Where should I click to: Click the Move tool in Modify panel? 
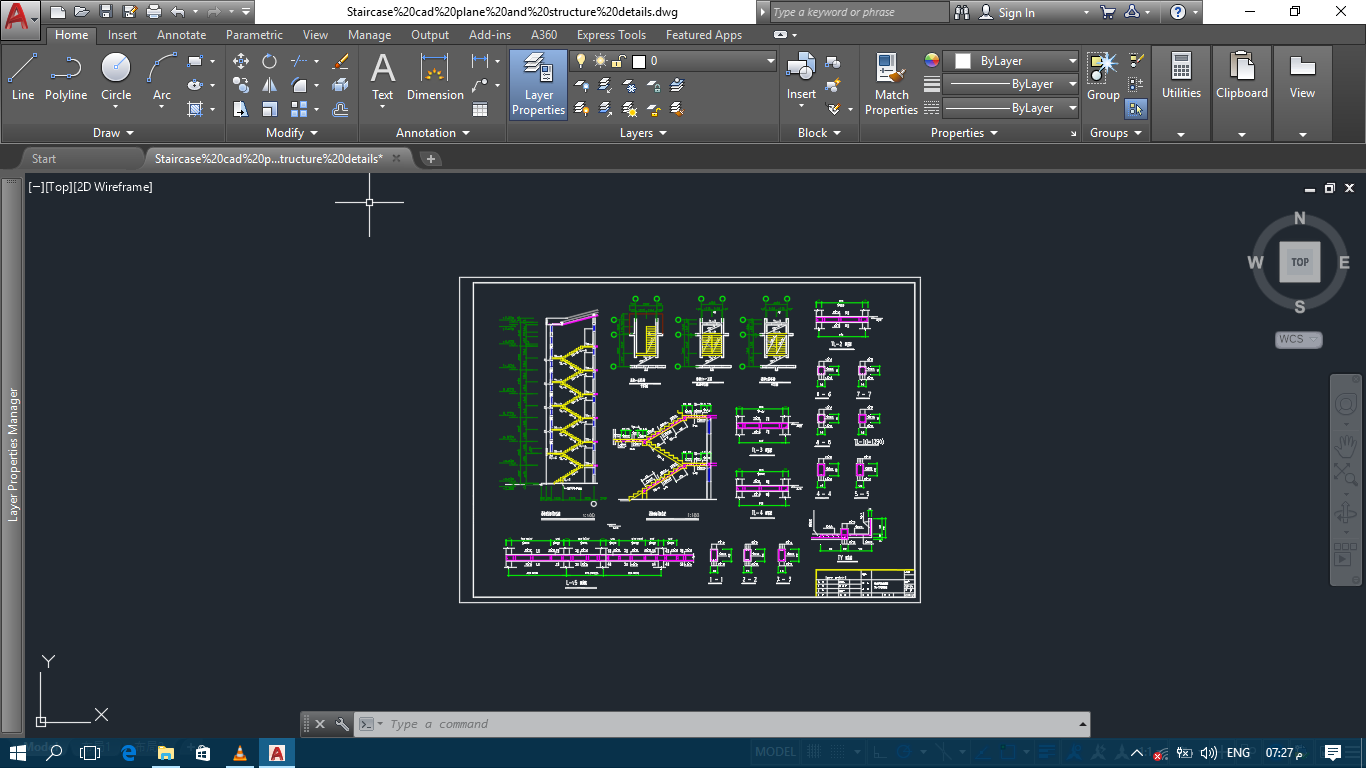(x=241, y=61)
